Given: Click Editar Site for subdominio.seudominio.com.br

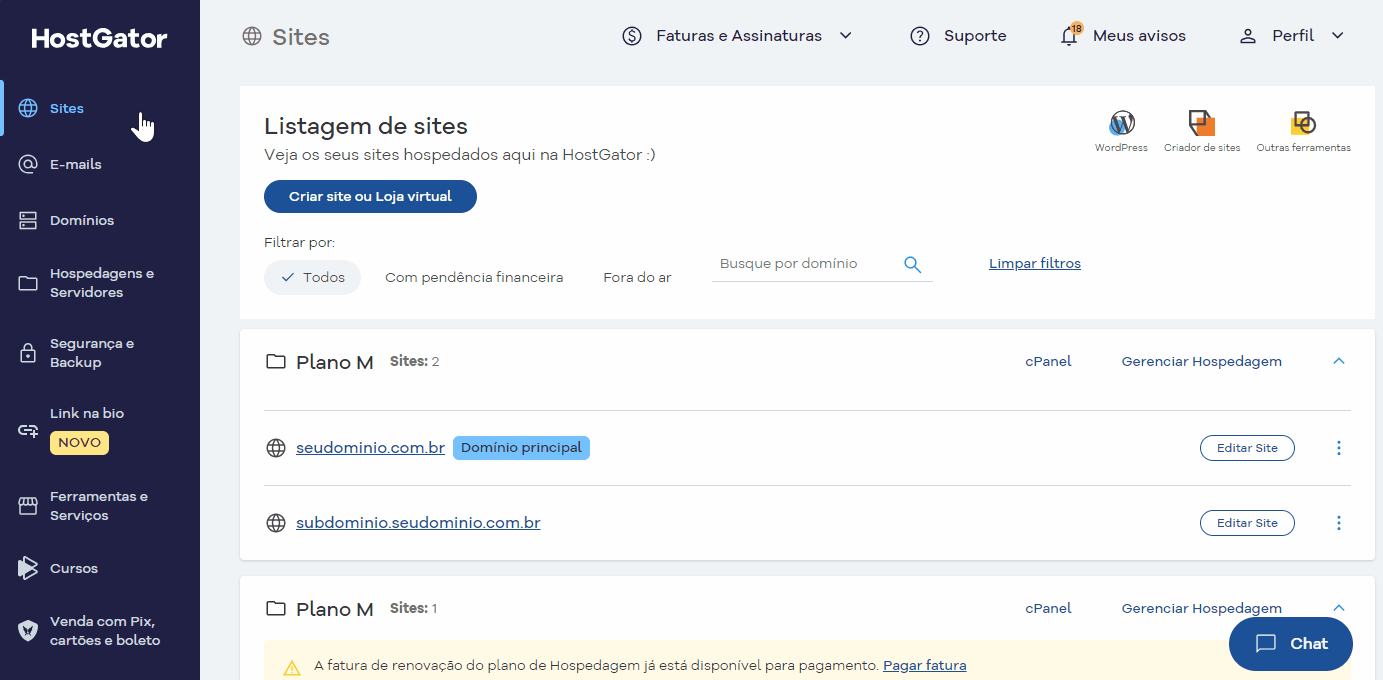Looking at the screenshot, I should tap(1247, 523).
